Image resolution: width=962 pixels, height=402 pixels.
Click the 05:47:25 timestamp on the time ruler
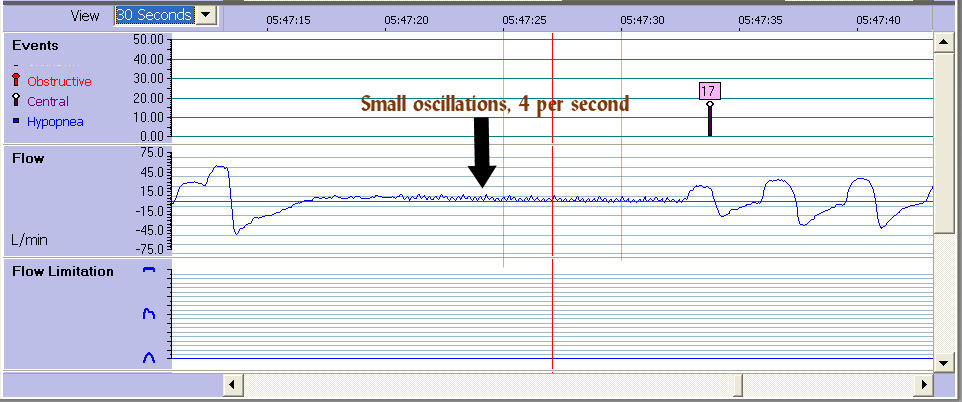coord(524,19)
